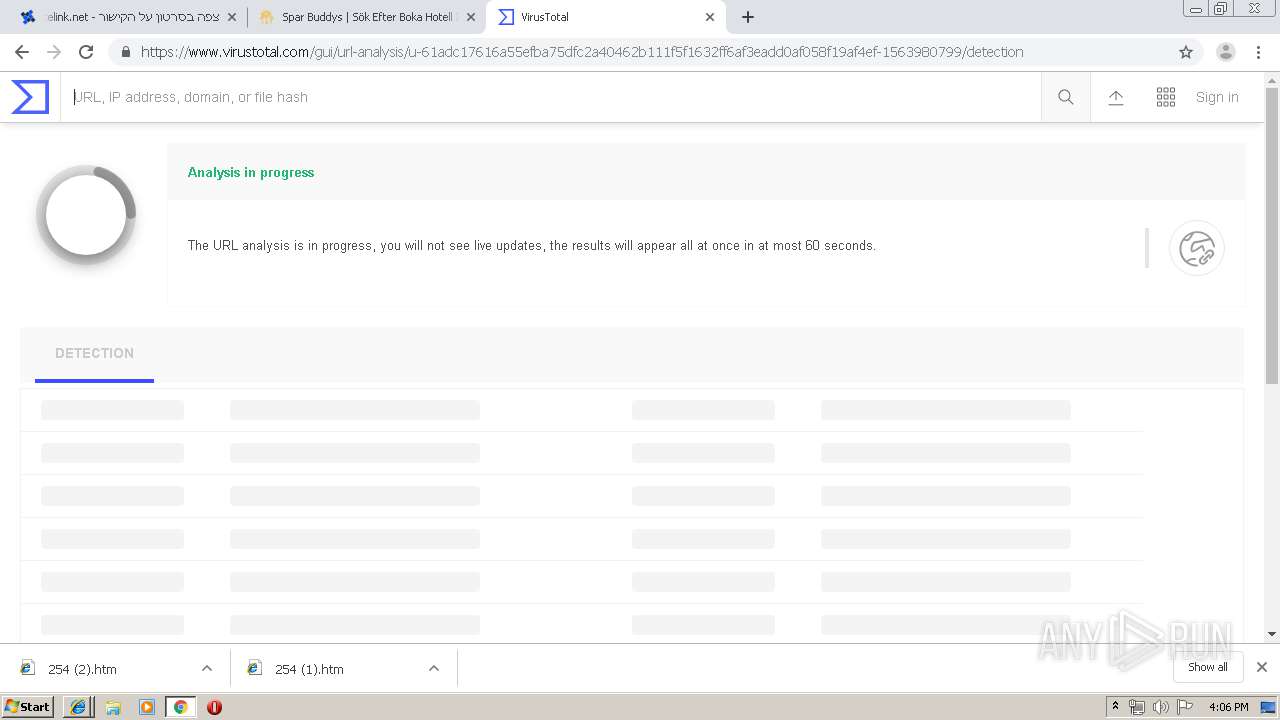This screenshot has width=1280, height=720.
Task: Select the VirusTotal browser tab
Action: 605,17
